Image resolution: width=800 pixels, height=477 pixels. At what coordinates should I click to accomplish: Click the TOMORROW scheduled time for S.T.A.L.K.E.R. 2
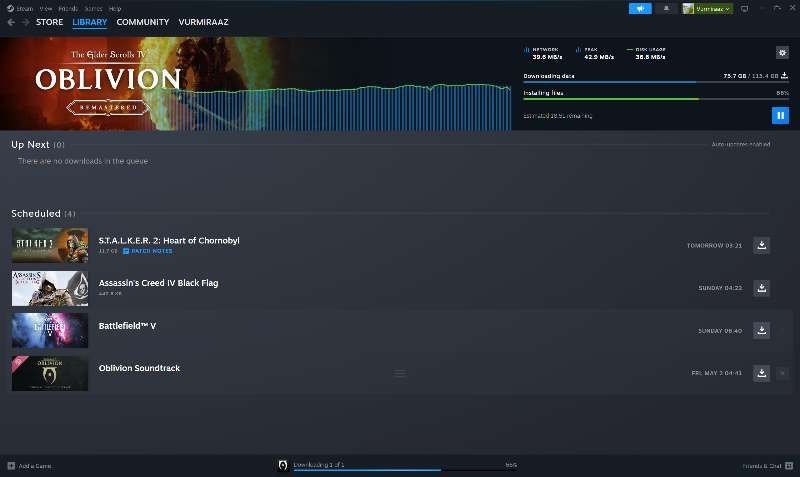(714, 245)
